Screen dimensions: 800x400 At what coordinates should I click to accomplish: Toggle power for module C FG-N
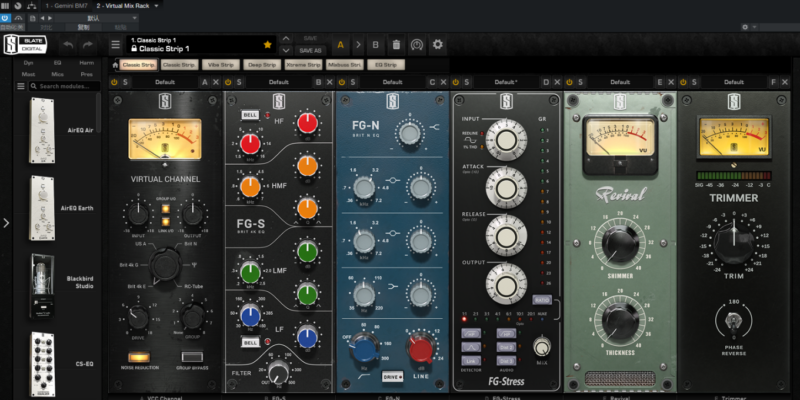pyautogui.click(x=341, y=82)
